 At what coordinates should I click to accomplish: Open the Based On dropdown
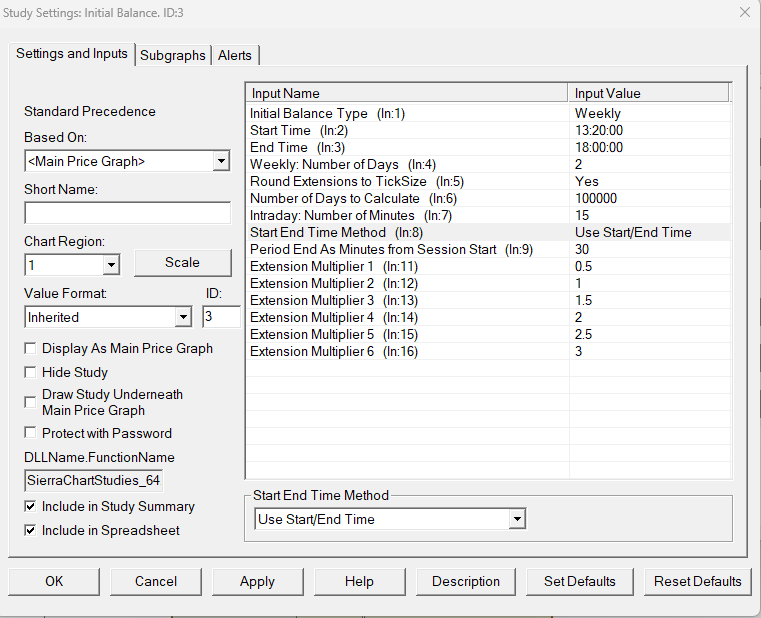coord(221,161)
